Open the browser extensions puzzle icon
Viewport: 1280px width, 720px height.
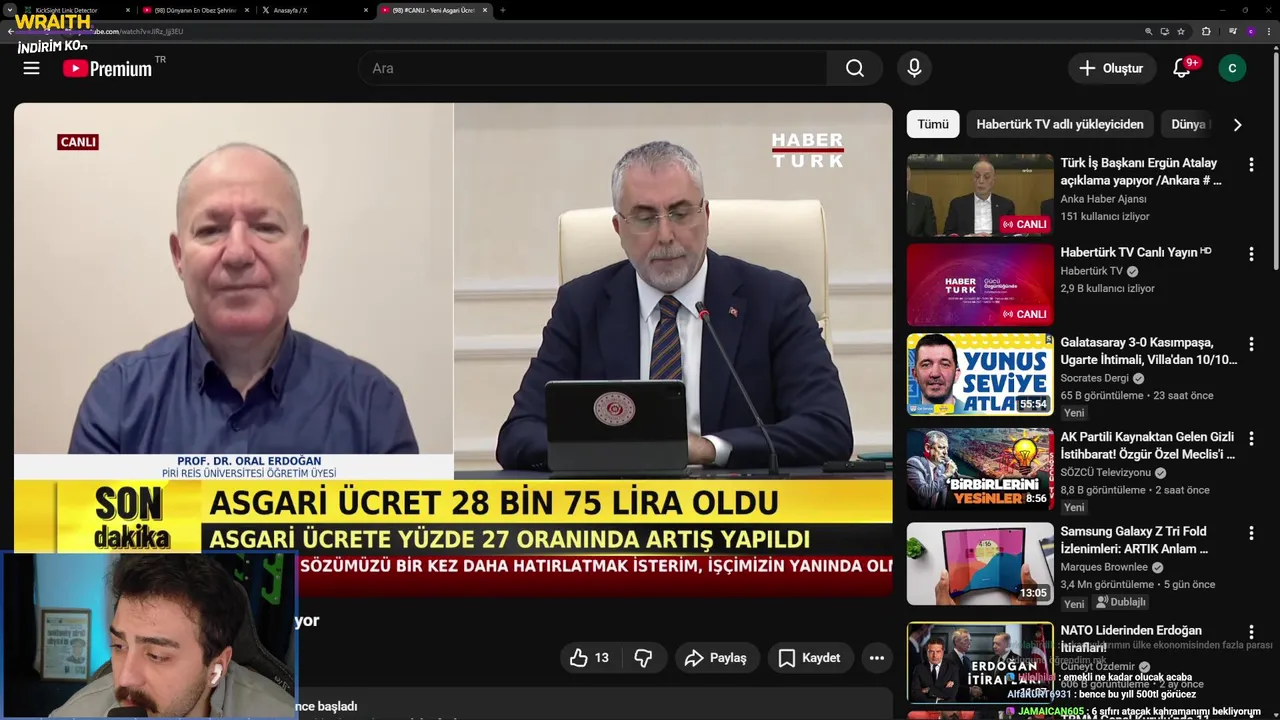1206,31
